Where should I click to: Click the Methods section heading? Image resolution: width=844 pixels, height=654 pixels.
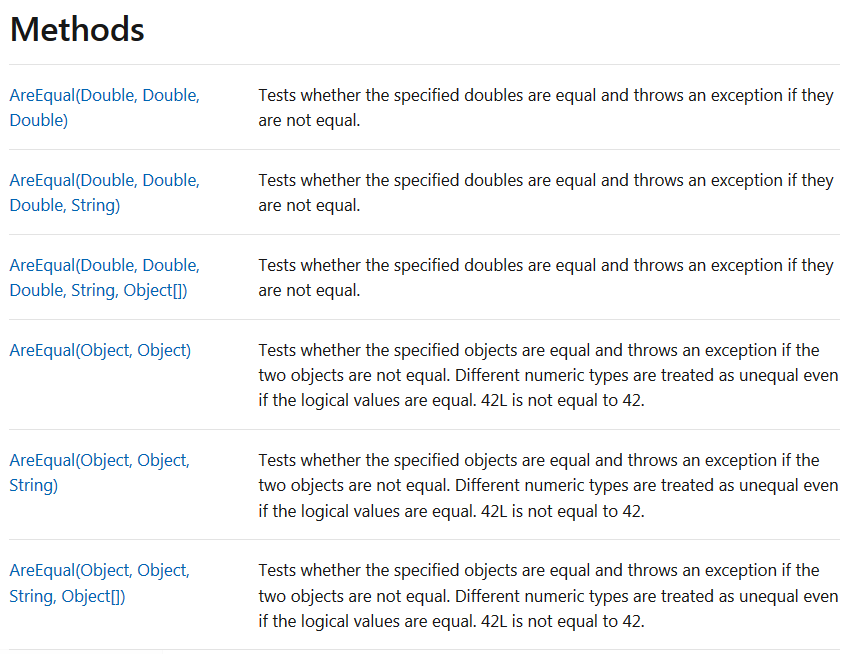(x=77, y=29)
